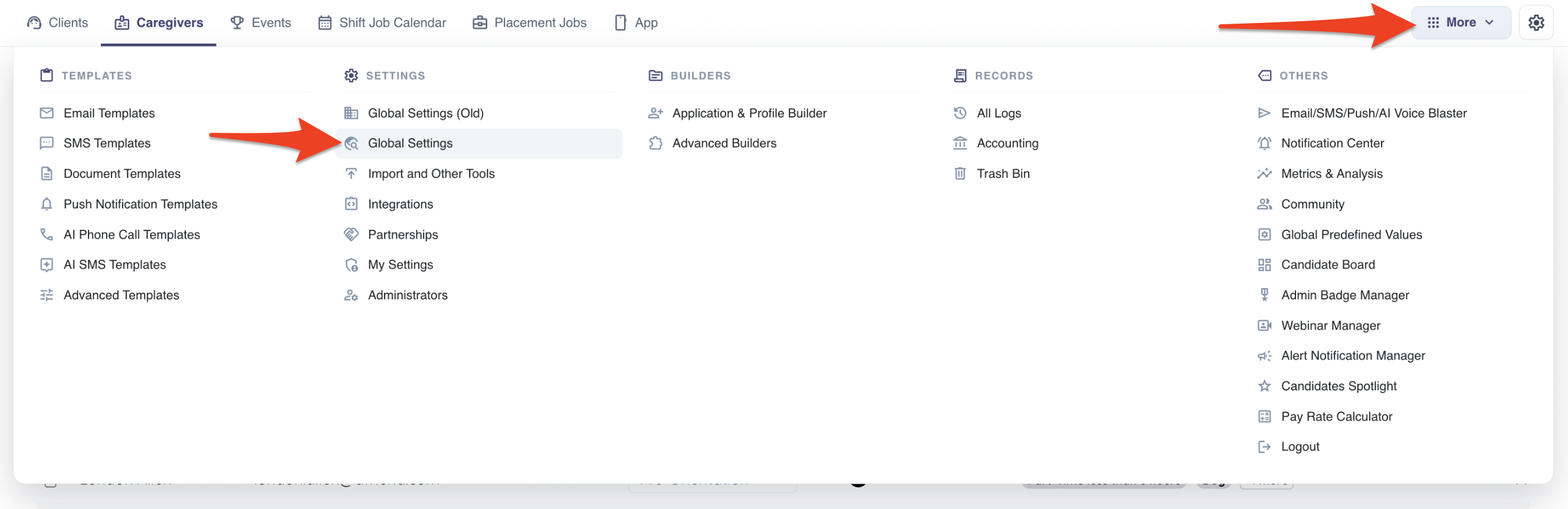Click the Pay Rate Calculator icon
The width and height of the screenshot is (1568, 509).
(x=1264, y=416)
